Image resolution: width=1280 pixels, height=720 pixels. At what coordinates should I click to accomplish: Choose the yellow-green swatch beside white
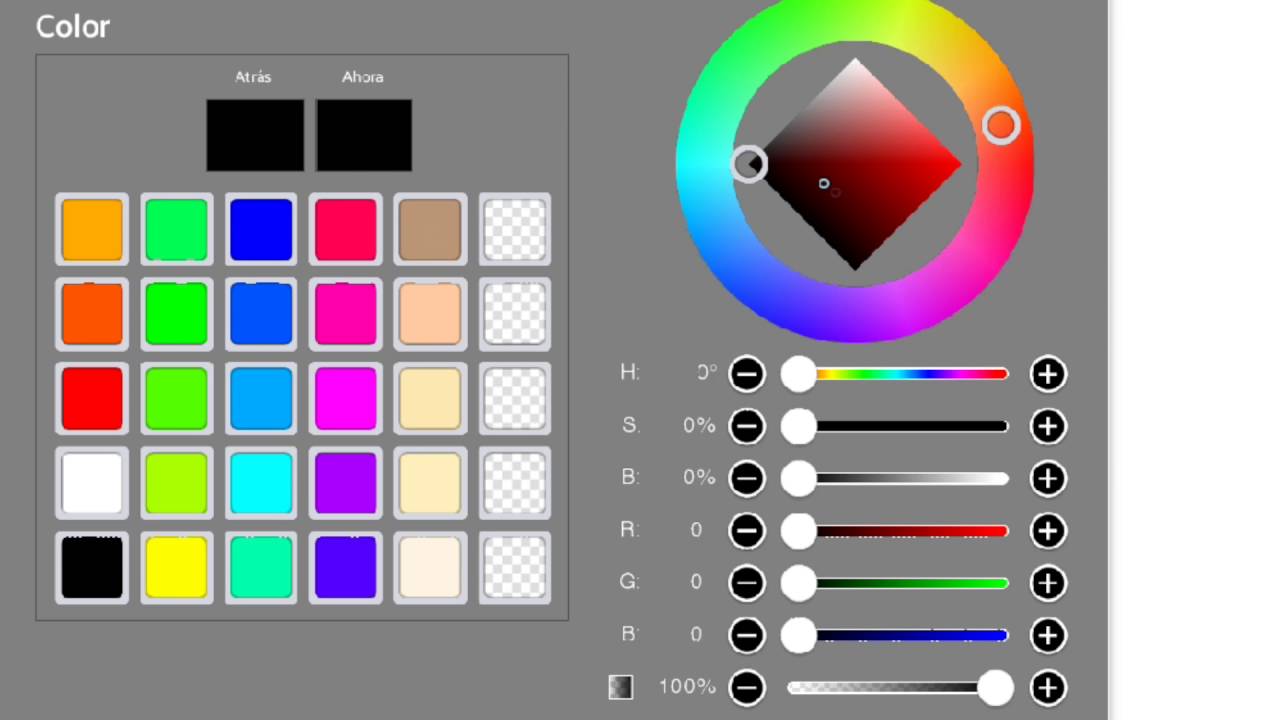177,483
